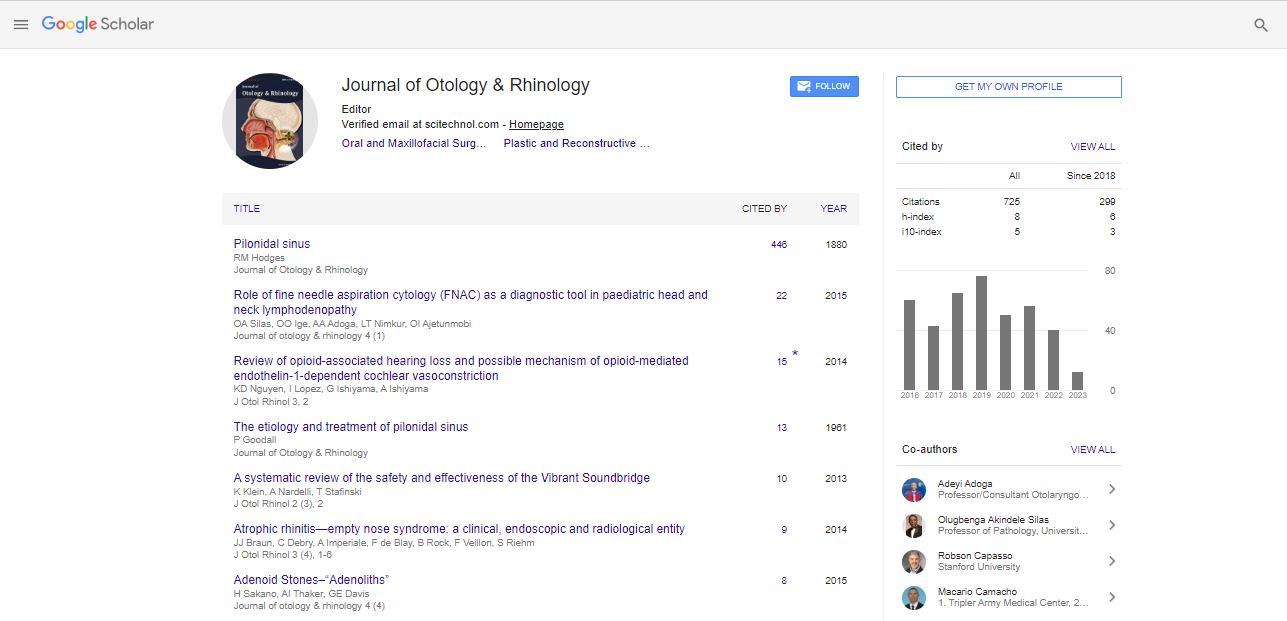View the 8 citations count

(x=784, y=581)
